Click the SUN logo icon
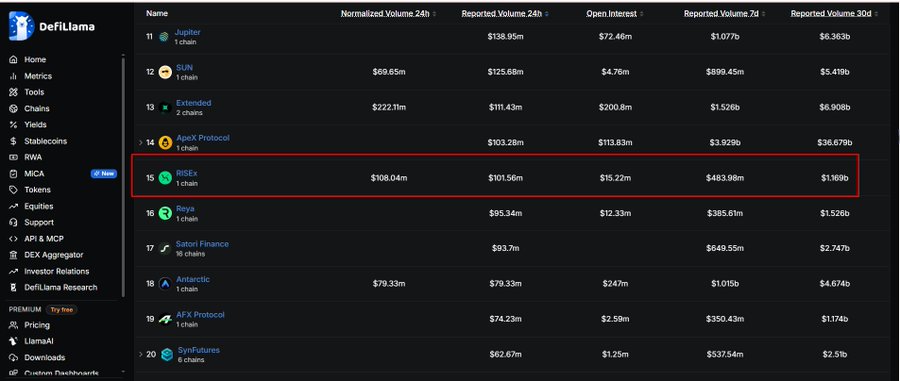The width and height of the screenshot is (900, 381). pos(165,72)
